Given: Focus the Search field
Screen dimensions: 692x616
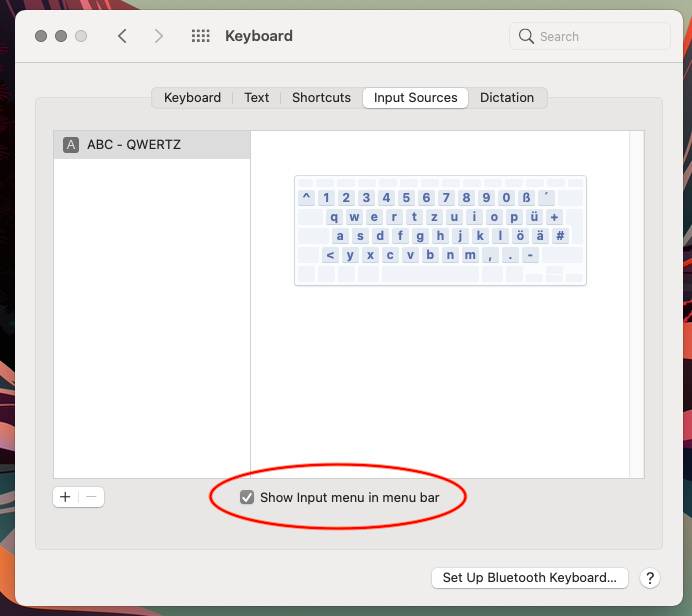Looking at the screenshot, I should point(590,36).
